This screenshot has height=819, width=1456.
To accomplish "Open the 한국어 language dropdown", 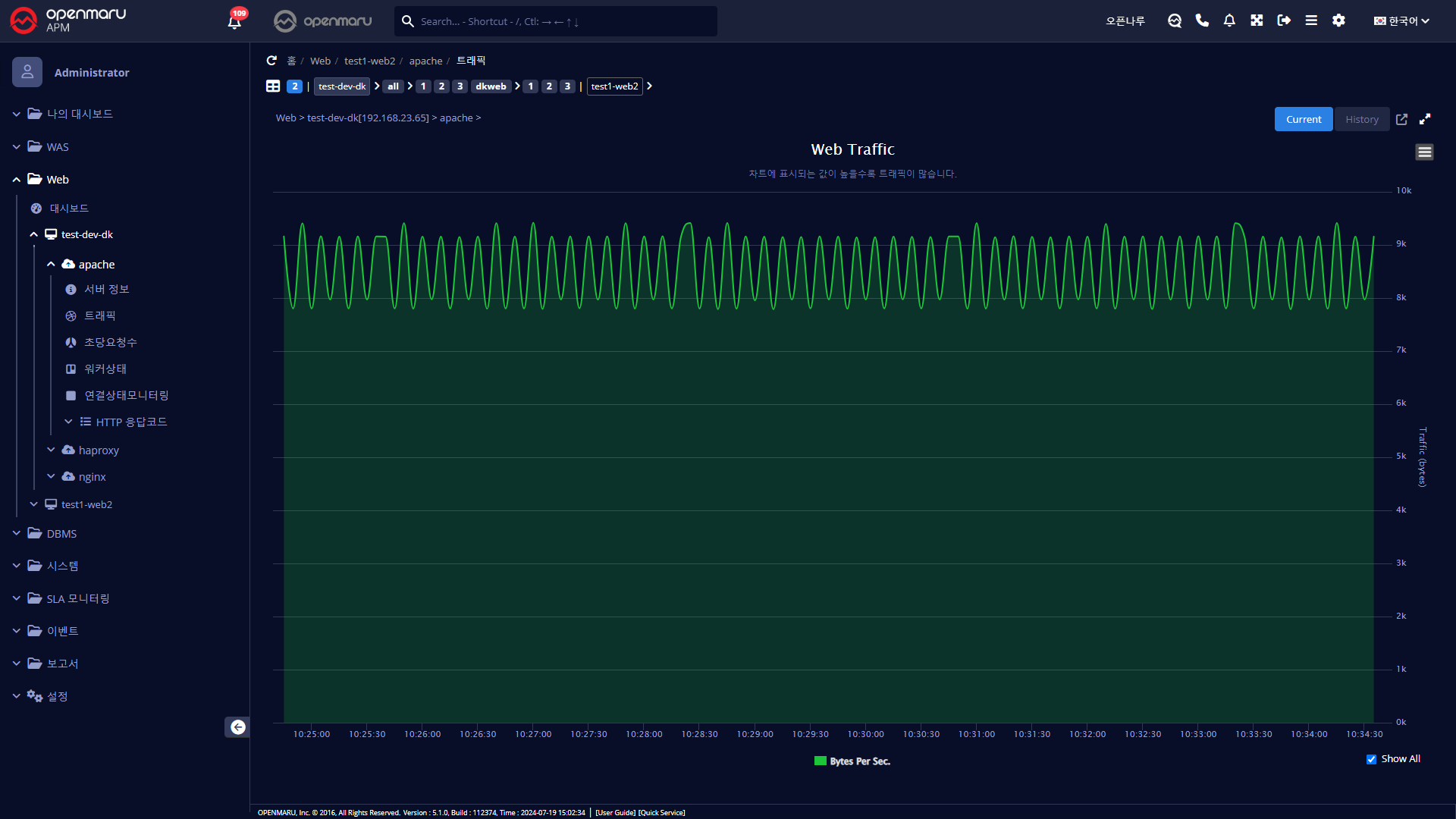I will (1401, 21).
